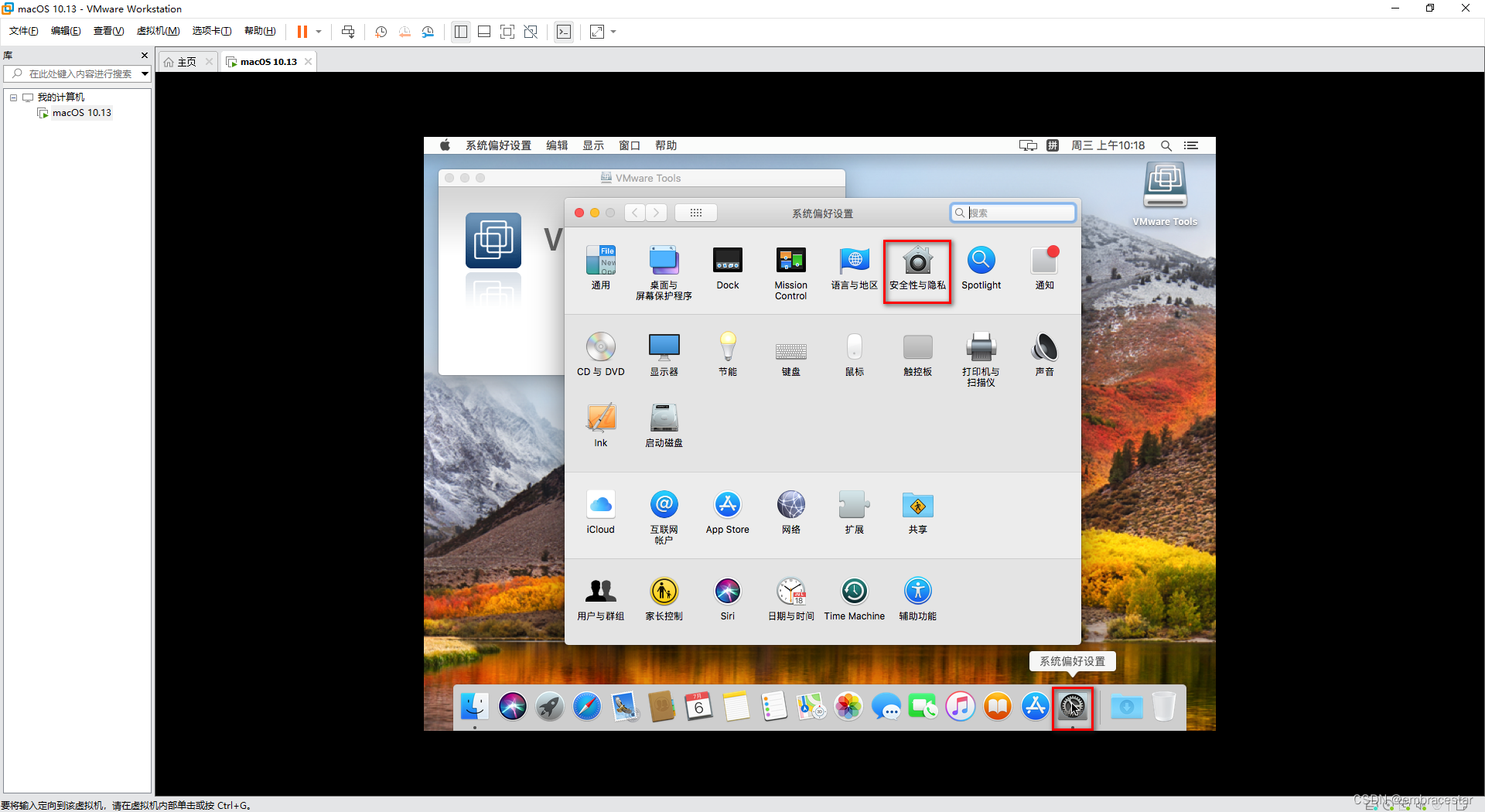Take a VM snapshot
The width and height of the screenshot is (1485, 812).
coord(381,32)
